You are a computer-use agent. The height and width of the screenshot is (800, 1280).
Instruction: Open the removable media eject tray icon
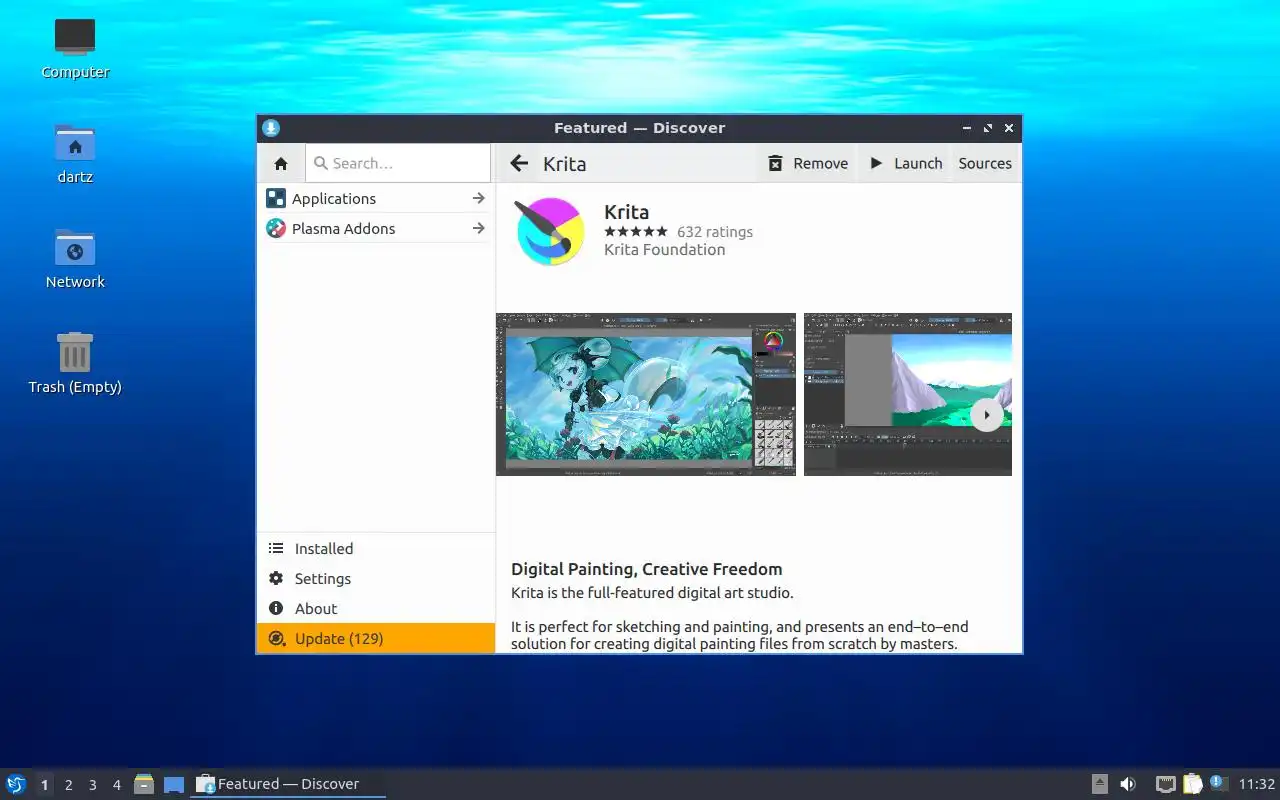[x=1099, y=784]
